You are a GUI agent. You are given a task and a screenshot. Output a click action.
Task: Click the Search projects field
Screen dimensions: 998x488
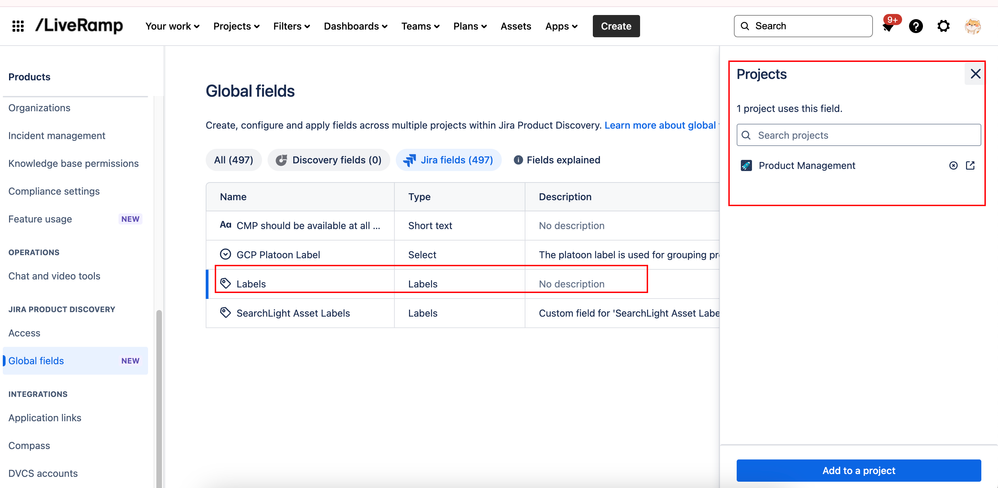pos(859,136)
